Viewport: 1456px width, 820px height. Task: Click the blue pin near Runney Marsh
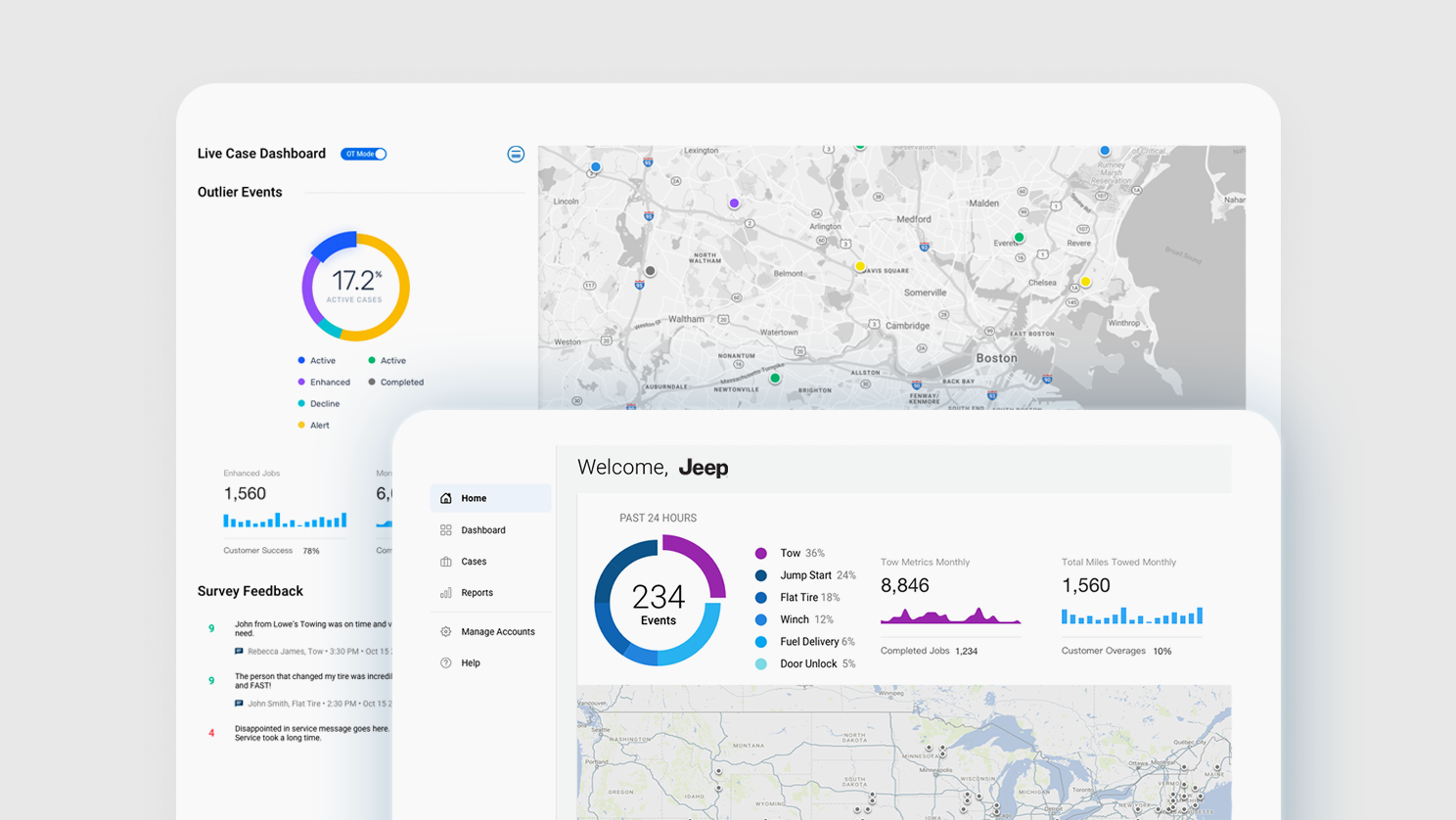(1105, 151)
